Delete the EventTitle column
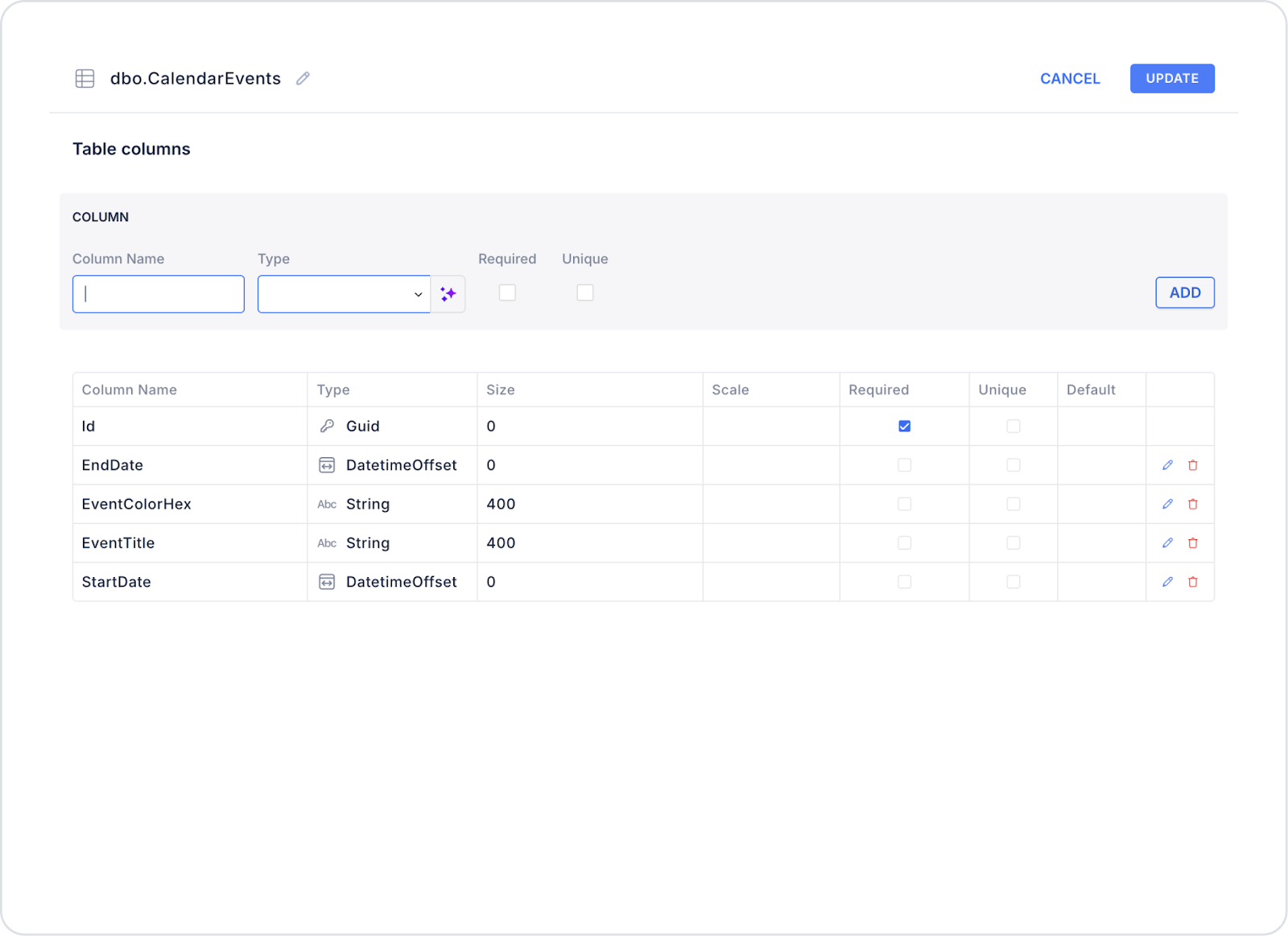Viewport: 1288px width, 936px height. tap(1193, 542)
